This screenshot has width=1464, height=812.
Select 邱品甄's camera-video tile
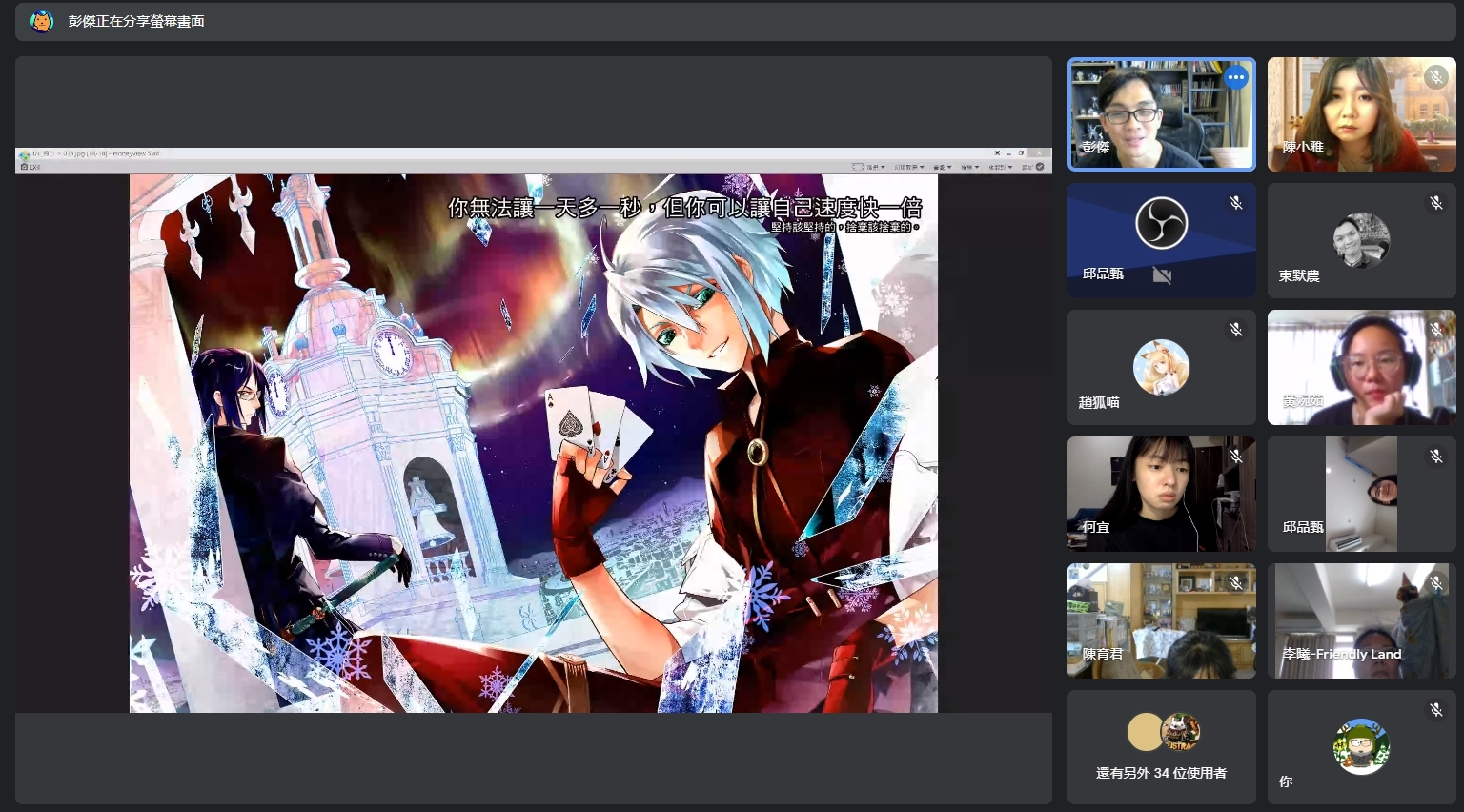[1362, 494]
